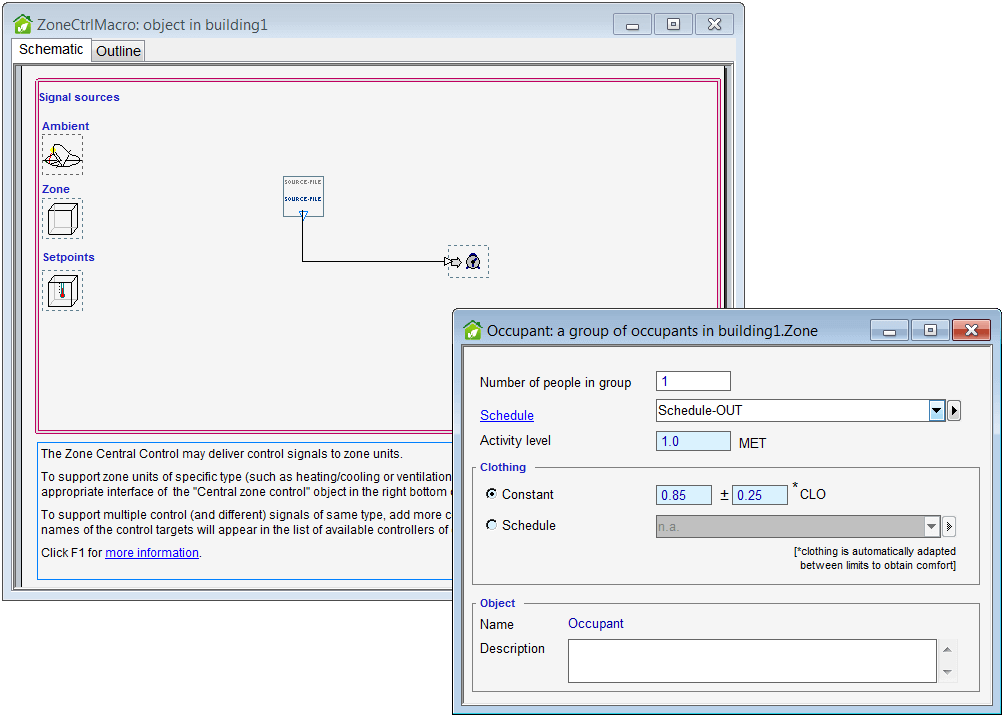Open schedule details arrow beside Schedule-OUT

point(954,411)
